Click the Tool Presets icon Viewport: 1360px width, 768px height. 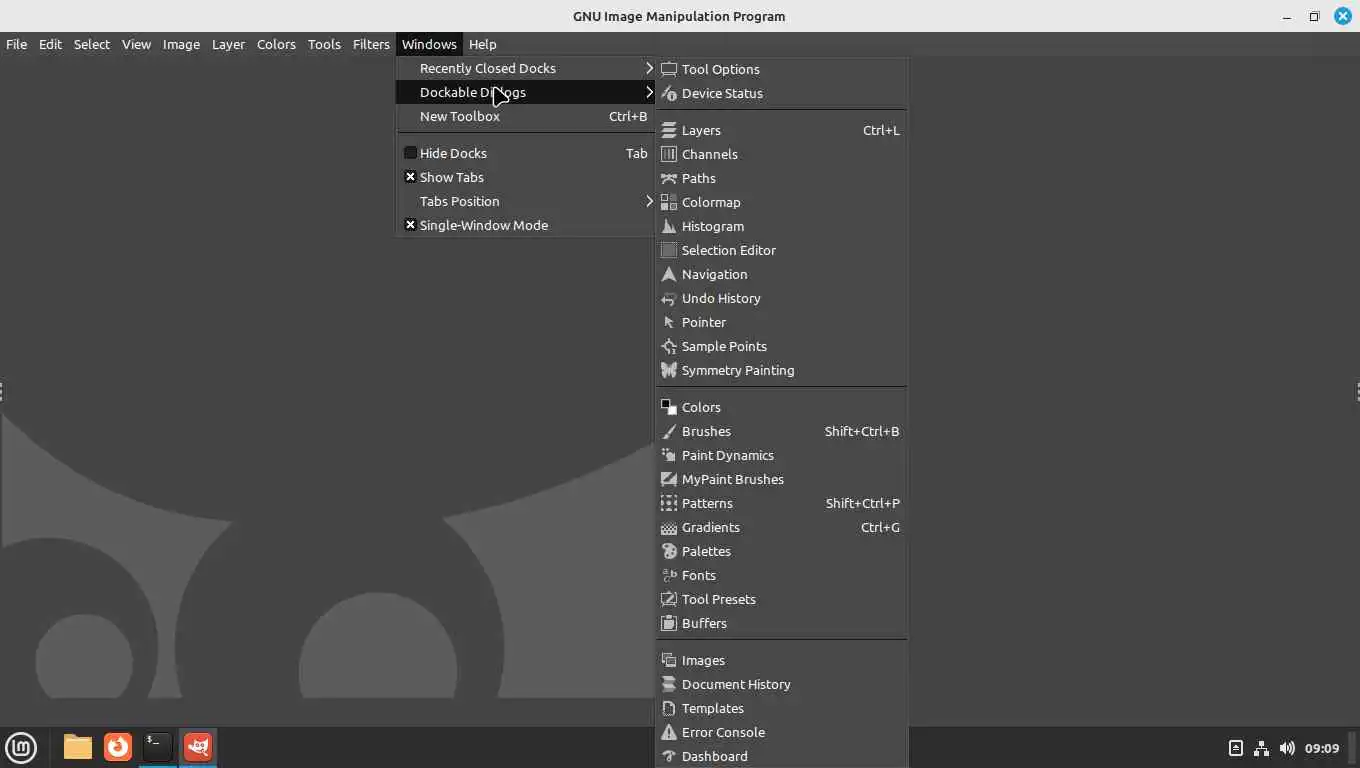[669, 599]
